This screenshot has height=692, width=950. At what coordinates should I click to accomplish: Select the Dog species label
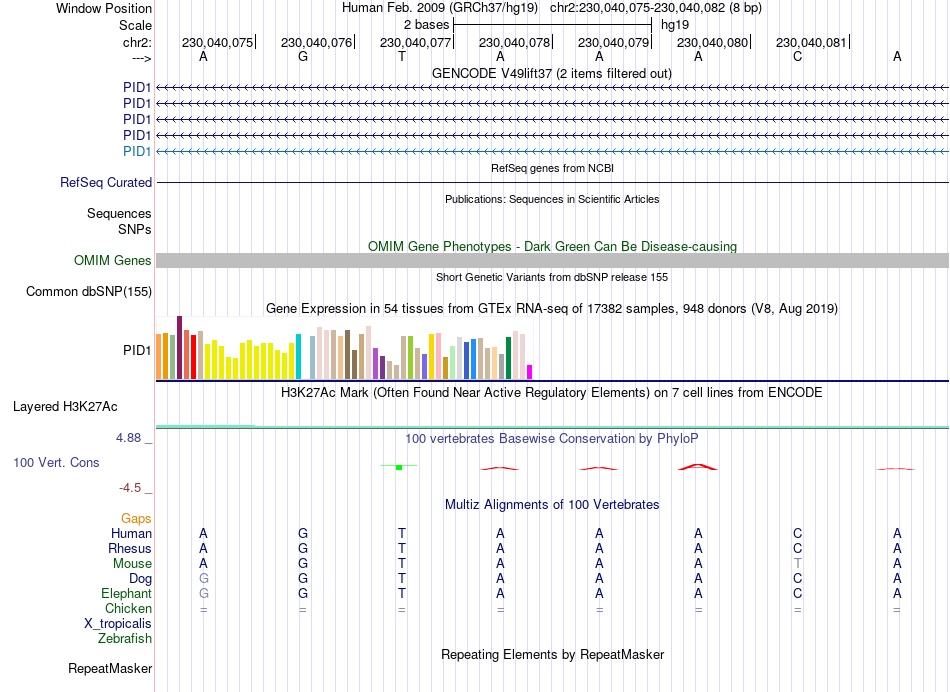[140, 579]
